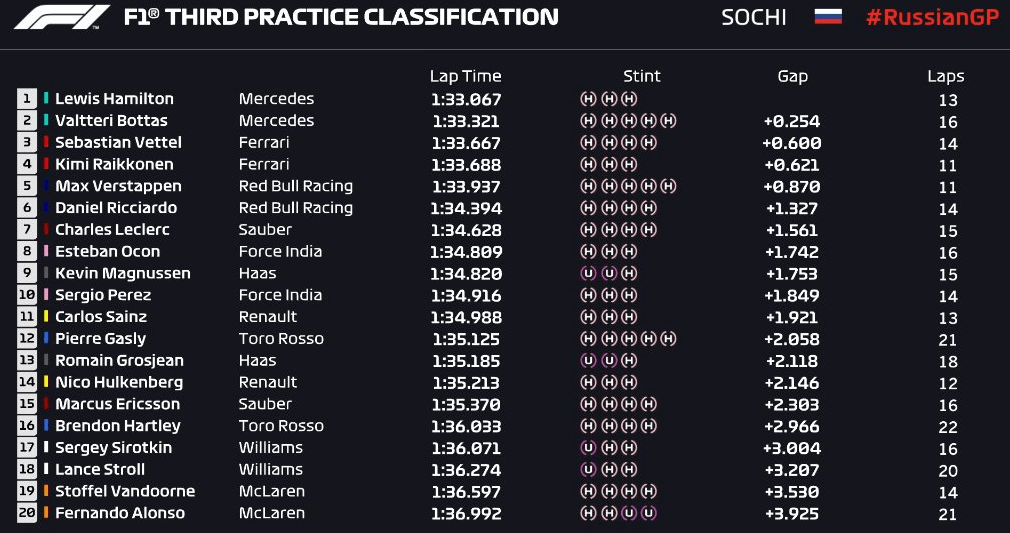This screenshot has width=1010, height=533.
Task: Click McLaren orange color bar beside Alonso
Action: [x=46, y=513]
